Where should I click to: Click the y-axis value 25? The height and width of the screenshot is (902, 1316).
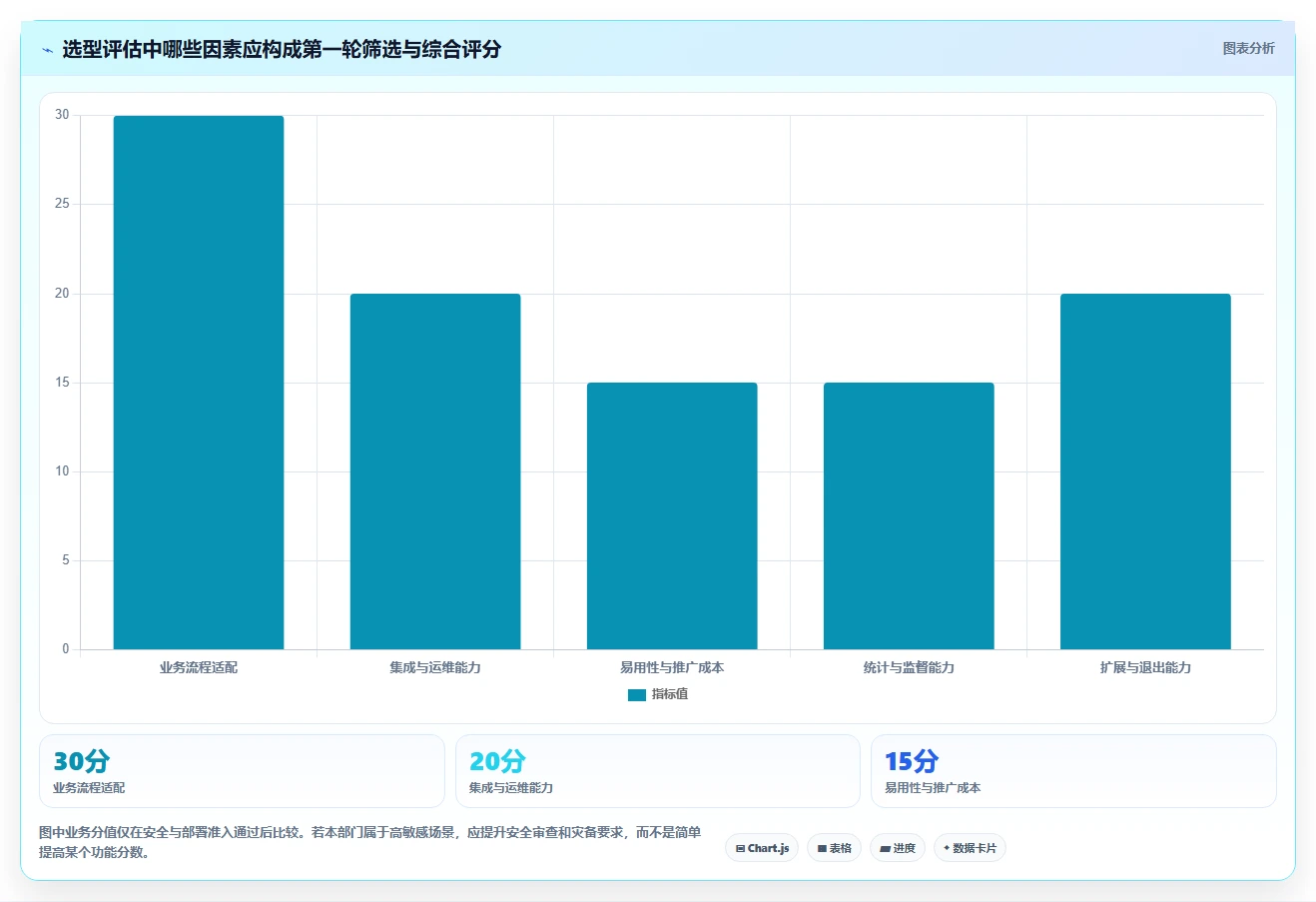pos(62,204)
